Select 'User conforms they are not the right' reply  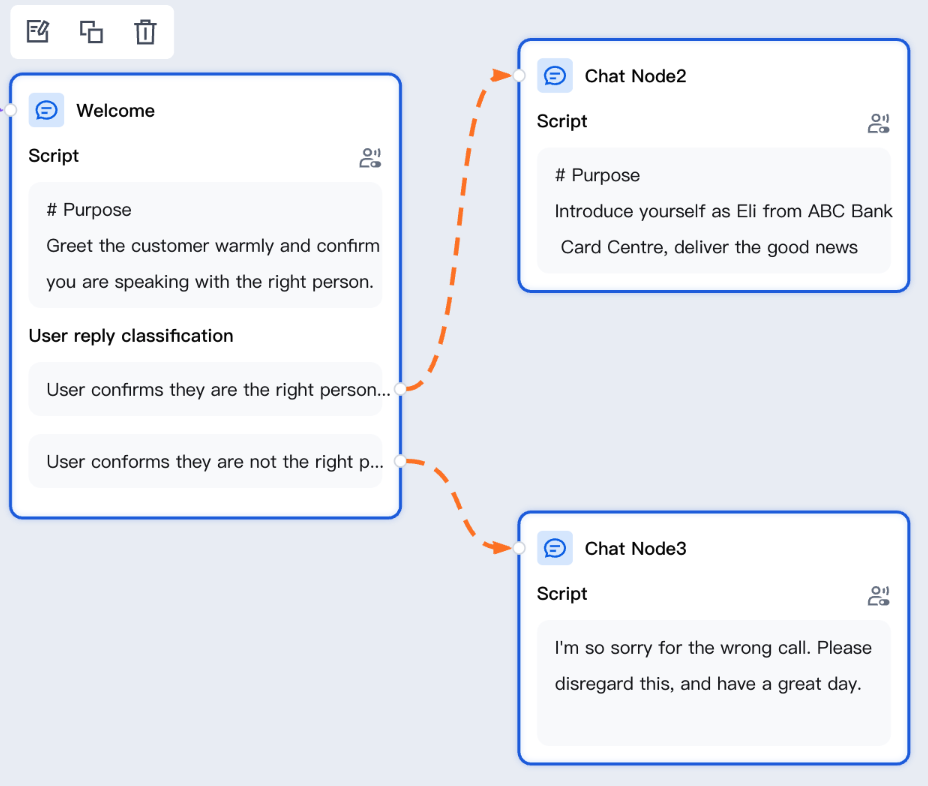(205, 461)
